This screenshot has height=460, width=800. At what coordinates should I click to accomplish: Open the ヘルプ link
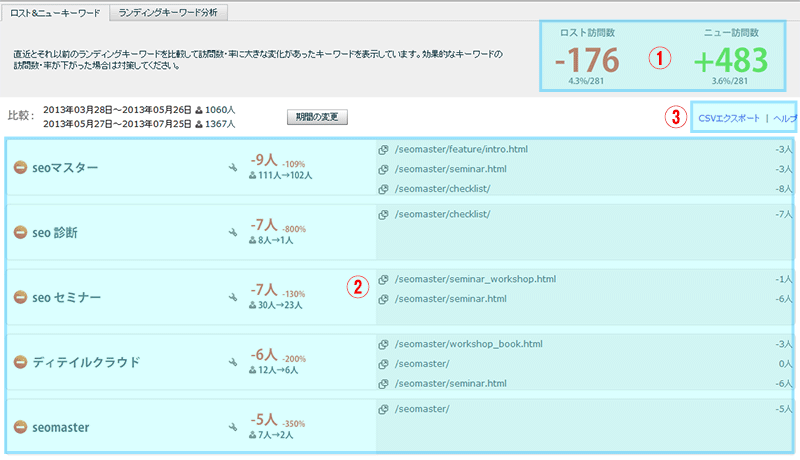(x=785, y=118)
